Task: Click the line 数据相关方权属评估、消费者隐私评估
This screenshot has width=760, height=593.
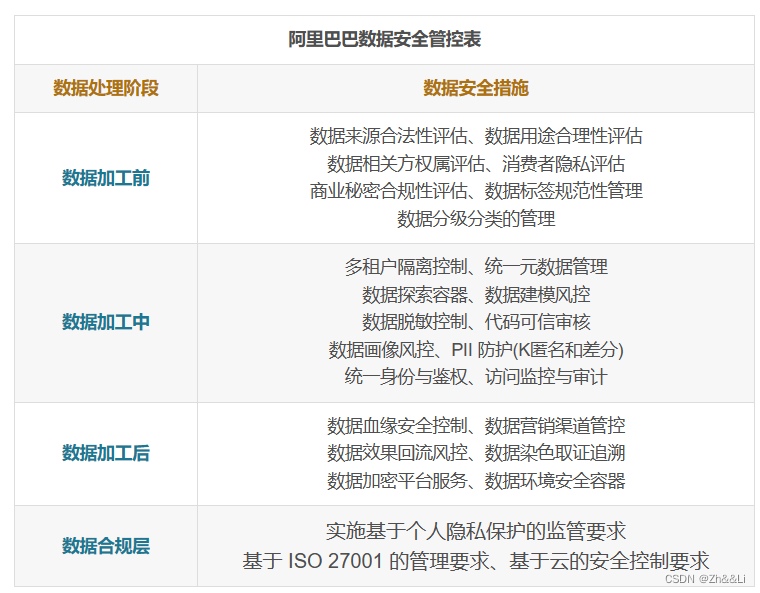Action: [x=476, y=164]
